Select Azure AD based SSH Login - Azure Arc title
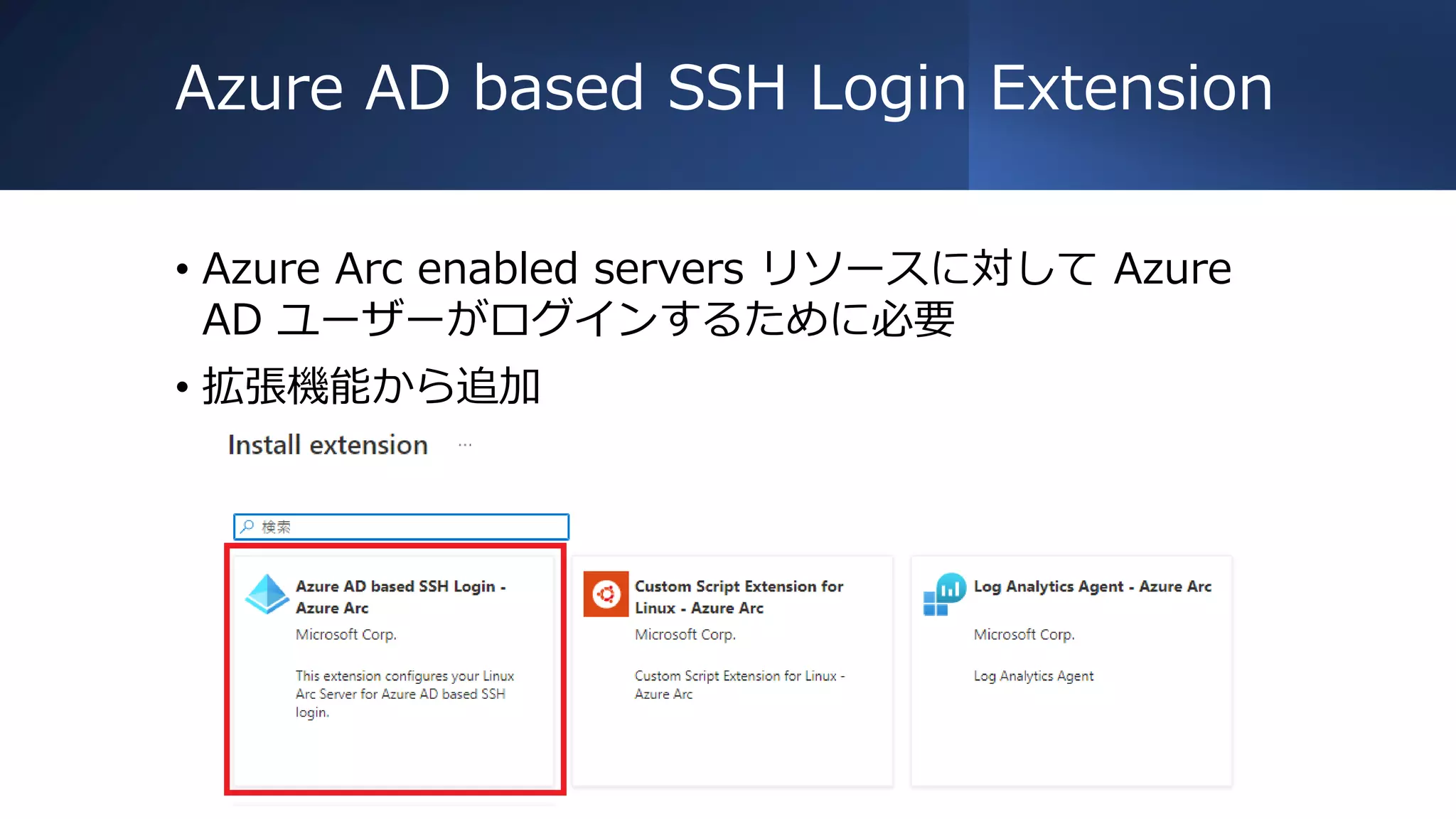 (x=401, y=597)
